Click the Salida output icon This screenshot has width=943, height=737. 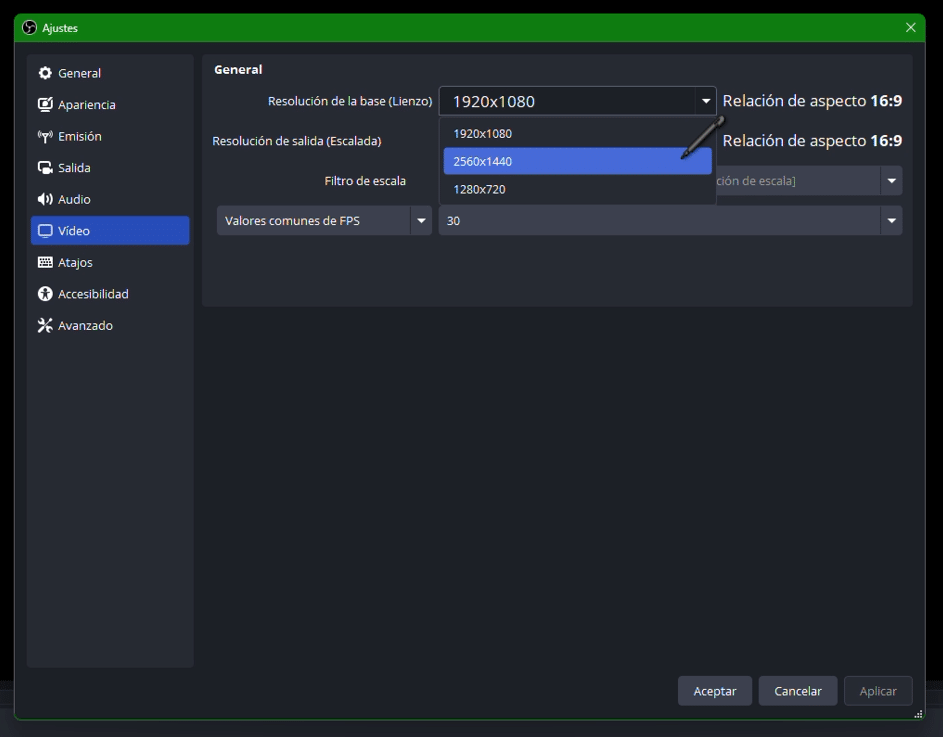(x=45, y=168)
